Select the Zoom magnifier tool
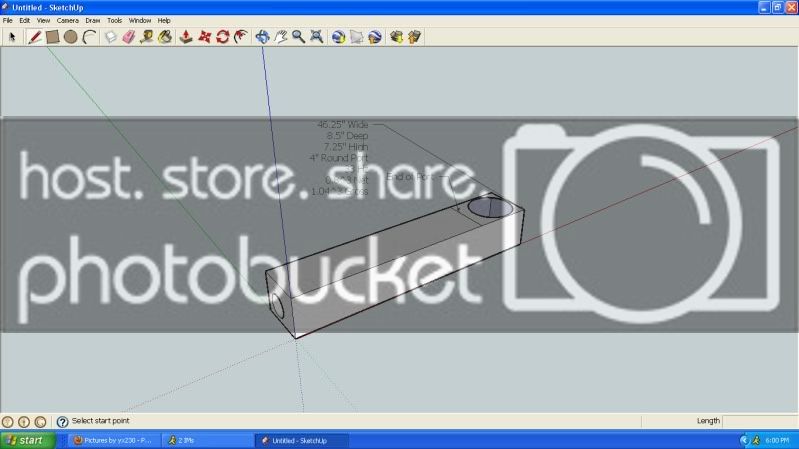 (x=298, y=37)
